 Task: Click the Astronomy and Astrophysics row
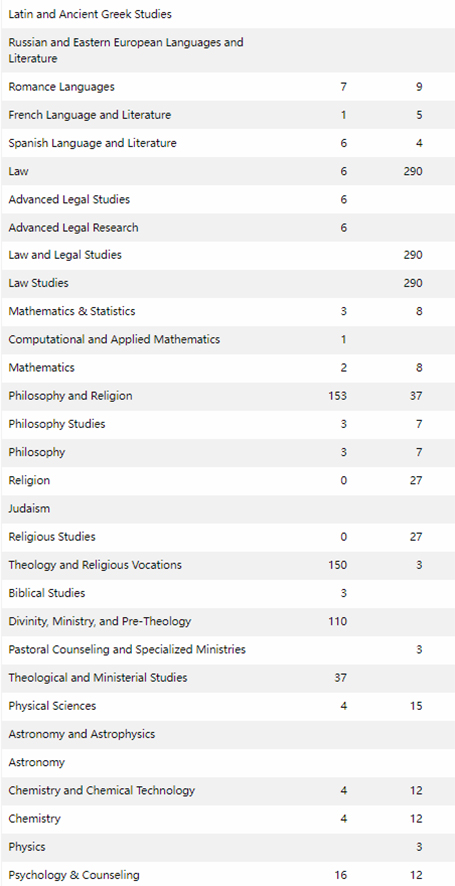click(x=228, y=735)
